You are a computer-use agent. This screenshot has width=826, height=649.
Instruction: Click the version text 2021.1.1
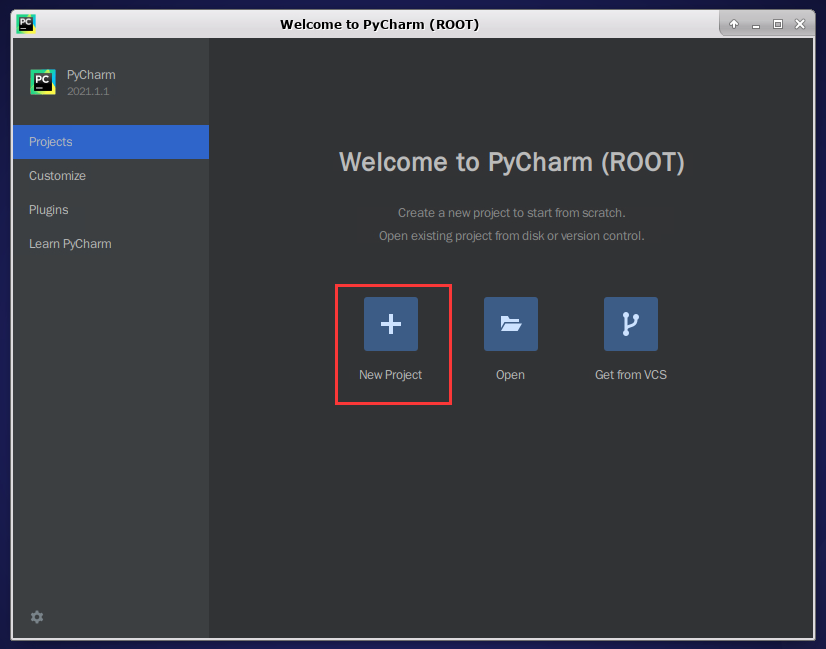coord(88,91)
